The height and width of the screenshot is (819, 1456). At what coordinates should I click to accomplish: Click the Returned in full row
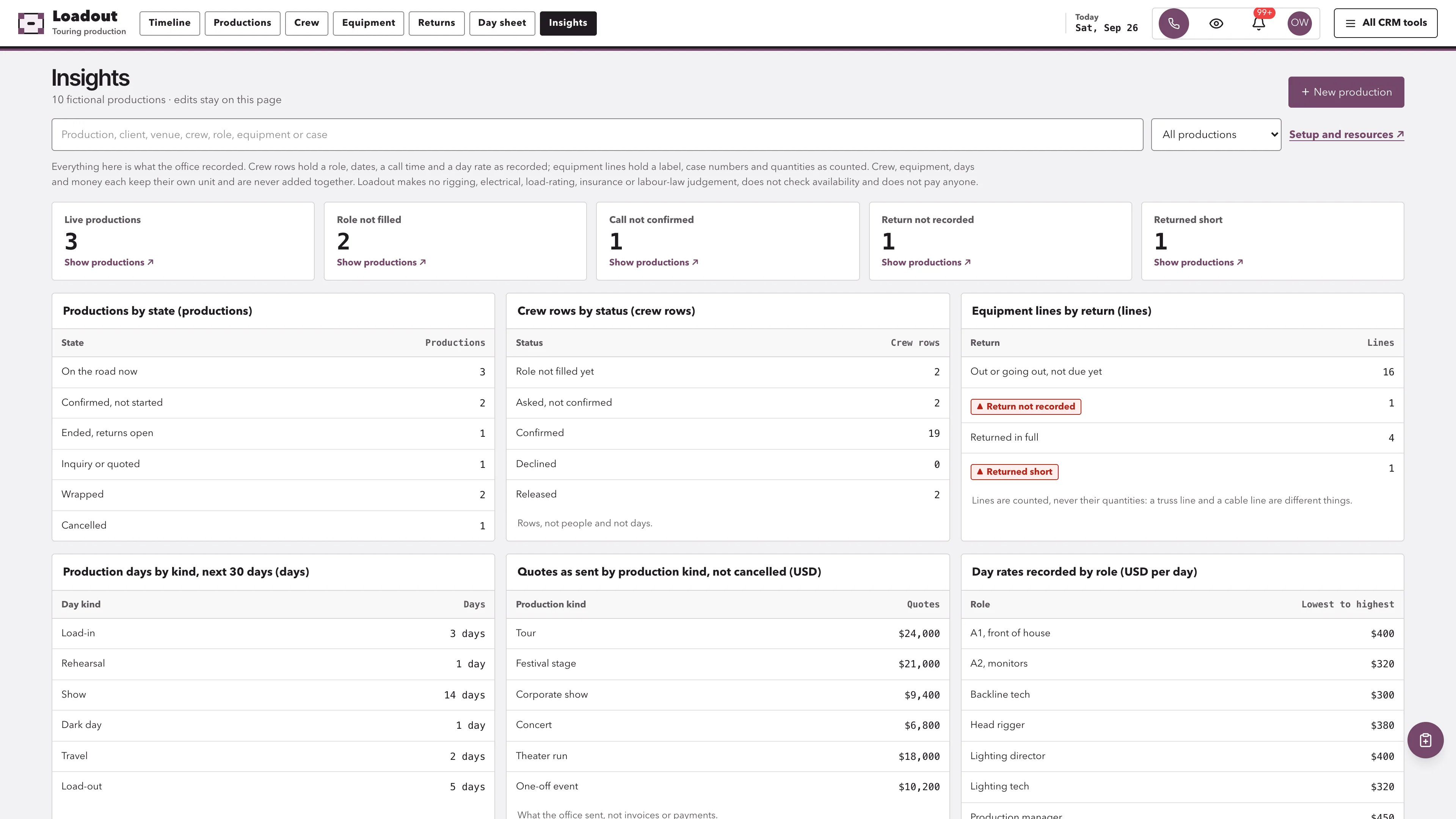tap(1182, 438)
